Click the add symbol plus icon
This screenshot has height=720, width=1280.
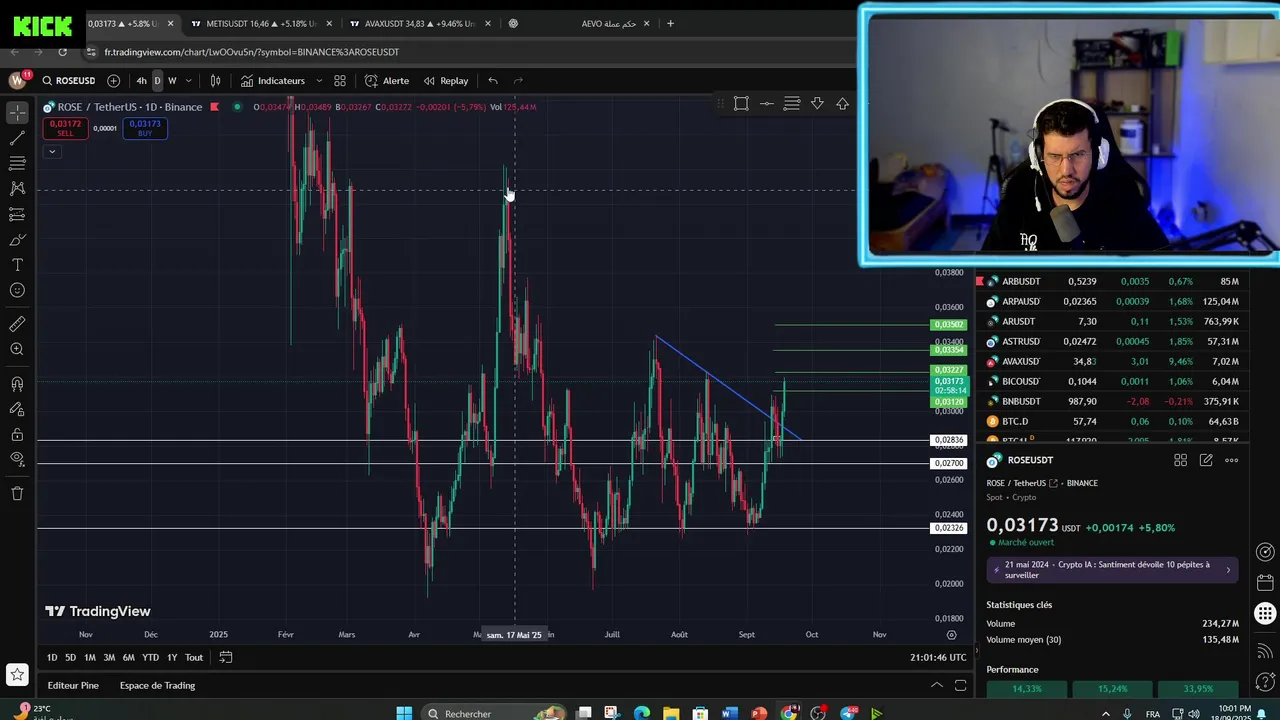[x=113, y=81]
